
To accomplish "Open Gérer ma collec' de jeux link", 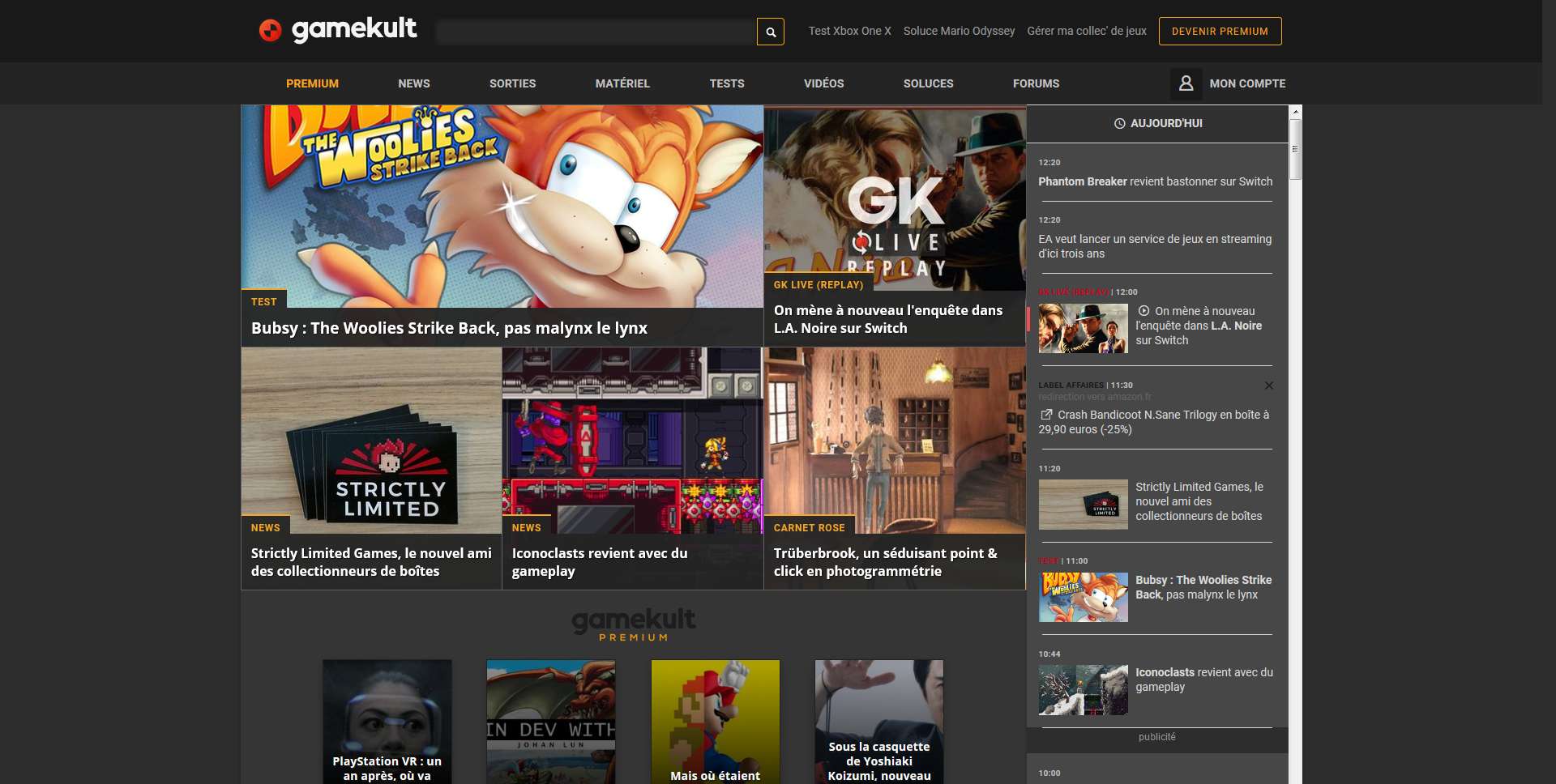I will [x=1087, y=31].
